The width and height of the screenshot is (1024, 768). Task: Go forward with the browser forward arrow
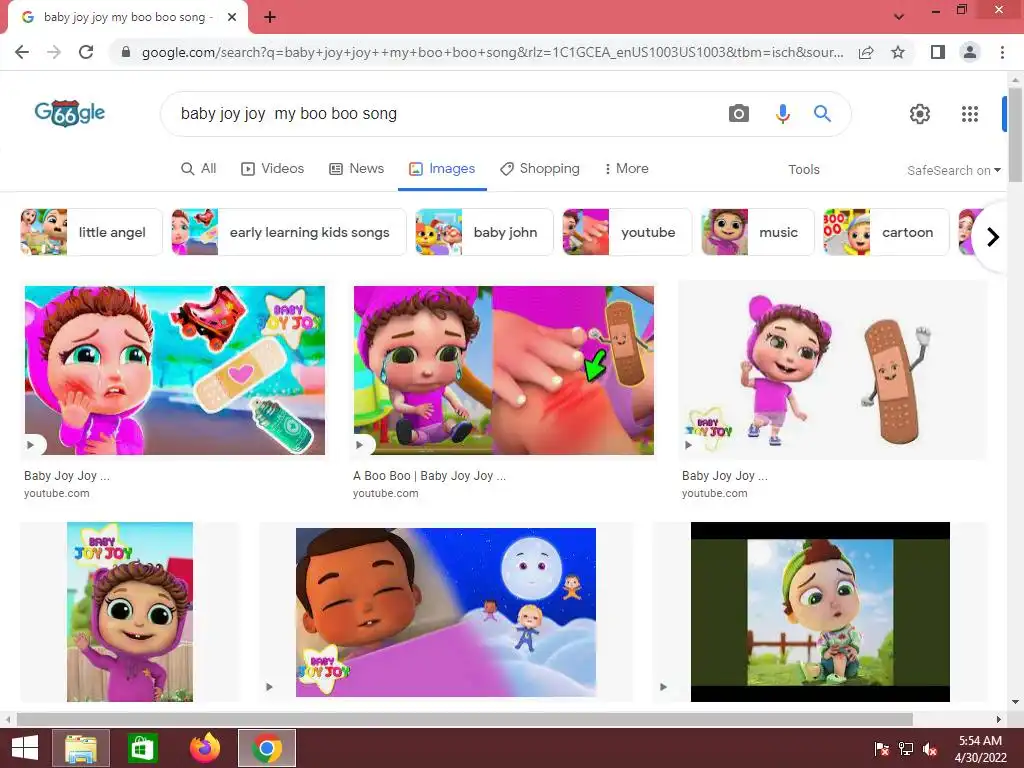point(54,52)
